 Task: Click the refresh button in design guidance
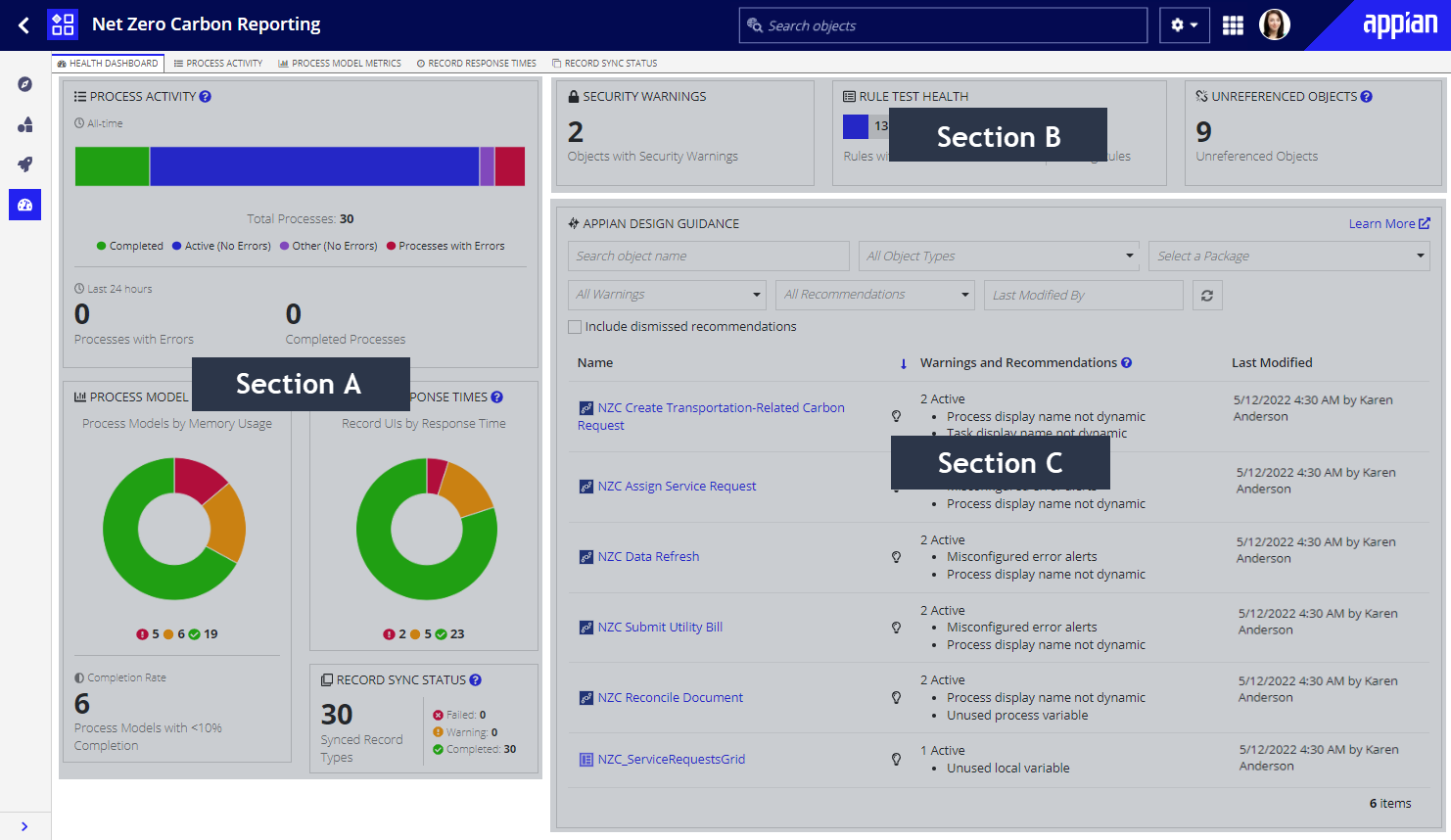pyautogui.click(x=1207, y=295)
